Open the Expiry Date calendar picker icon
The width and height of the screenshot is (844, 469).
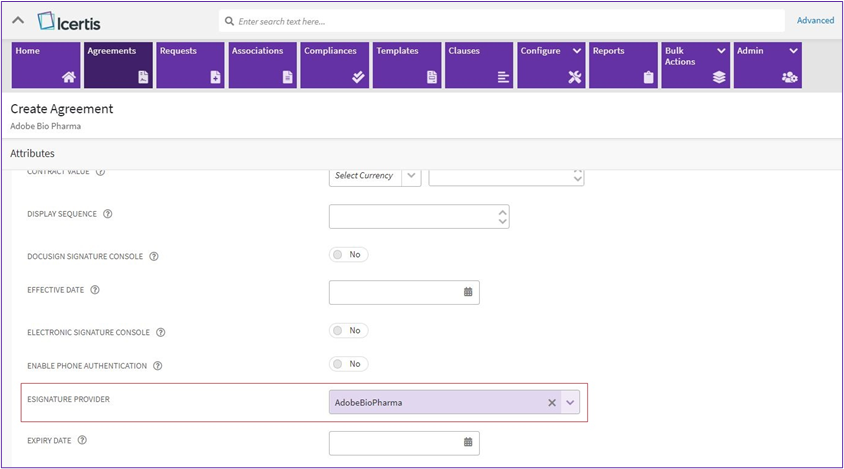pos(468,442)
